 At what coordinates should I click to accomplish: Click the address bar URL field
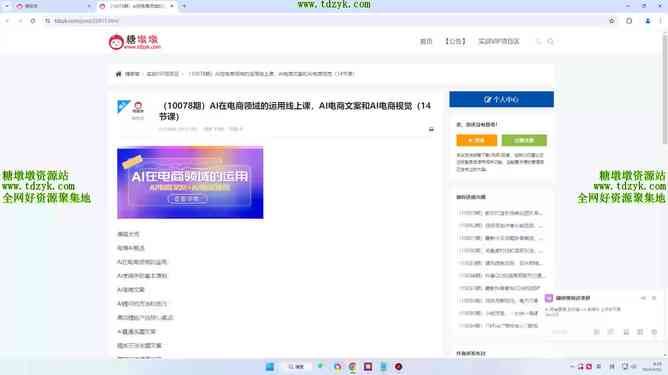click(x=324, y=20)
